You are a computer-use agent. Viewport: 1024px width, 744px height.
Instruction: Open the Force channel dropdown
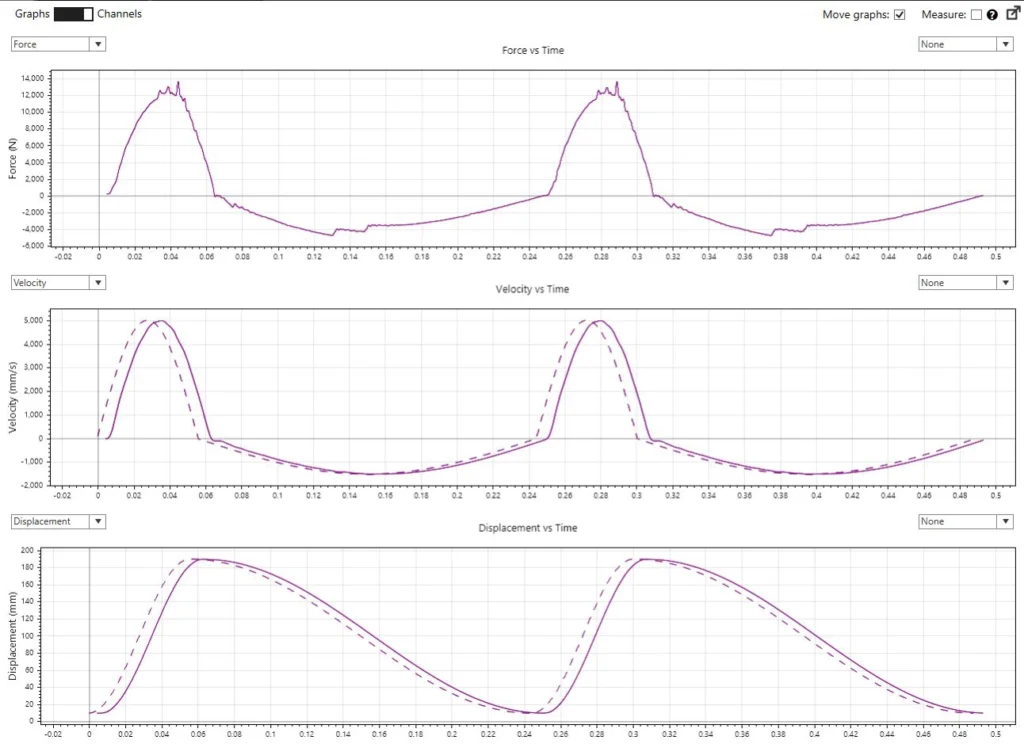(58, 44)
